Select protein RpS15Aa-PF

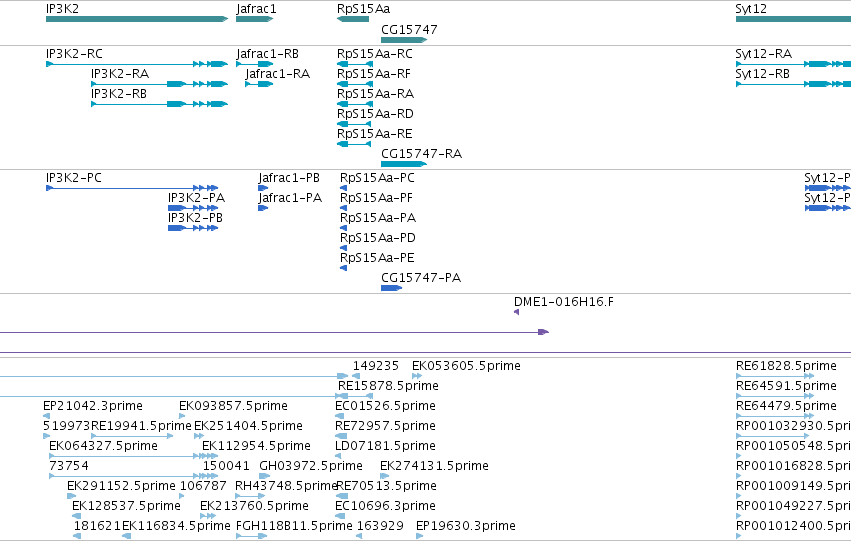(344, 208)
